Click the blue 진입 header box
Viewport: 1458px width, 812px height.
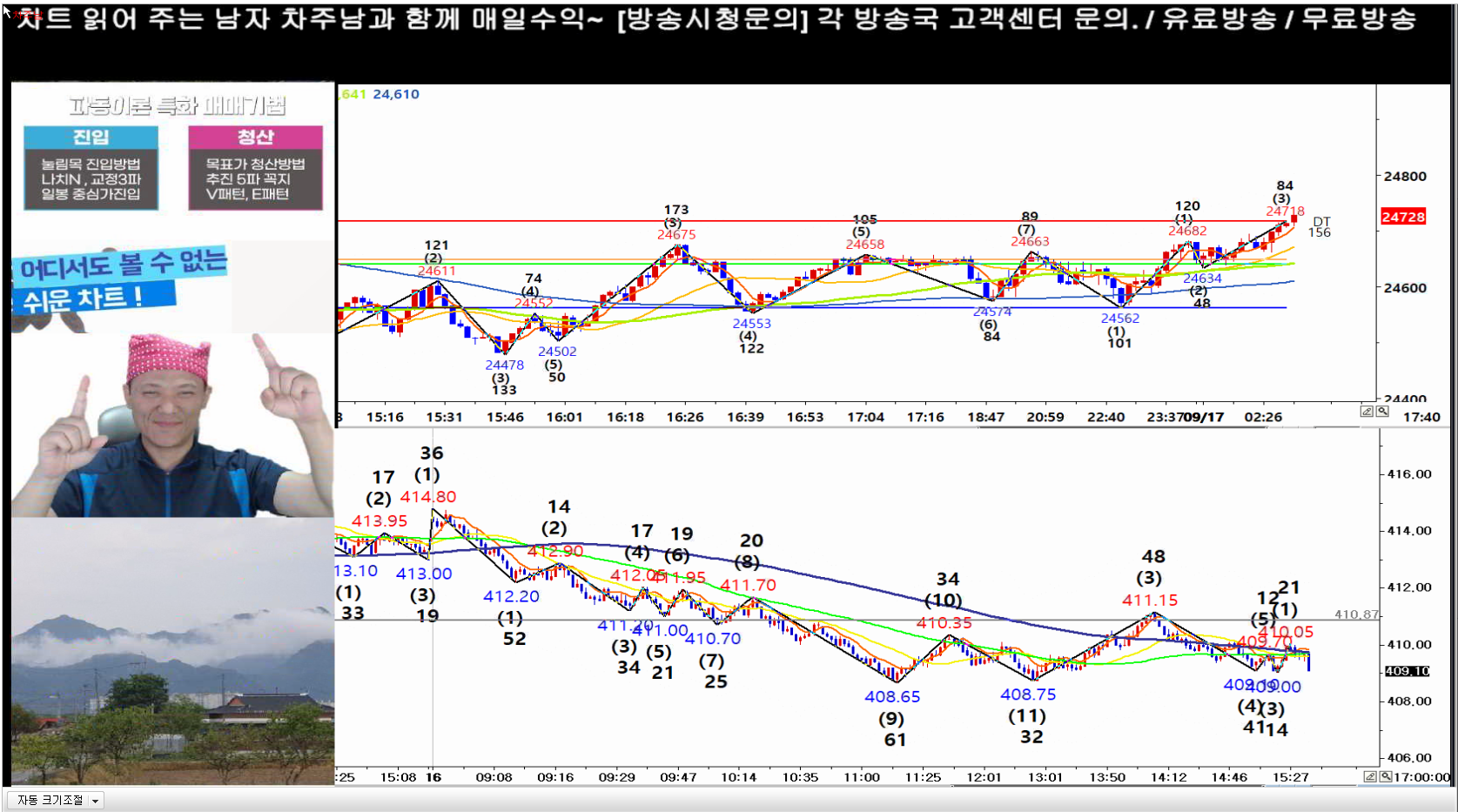(x=91, y=138)
